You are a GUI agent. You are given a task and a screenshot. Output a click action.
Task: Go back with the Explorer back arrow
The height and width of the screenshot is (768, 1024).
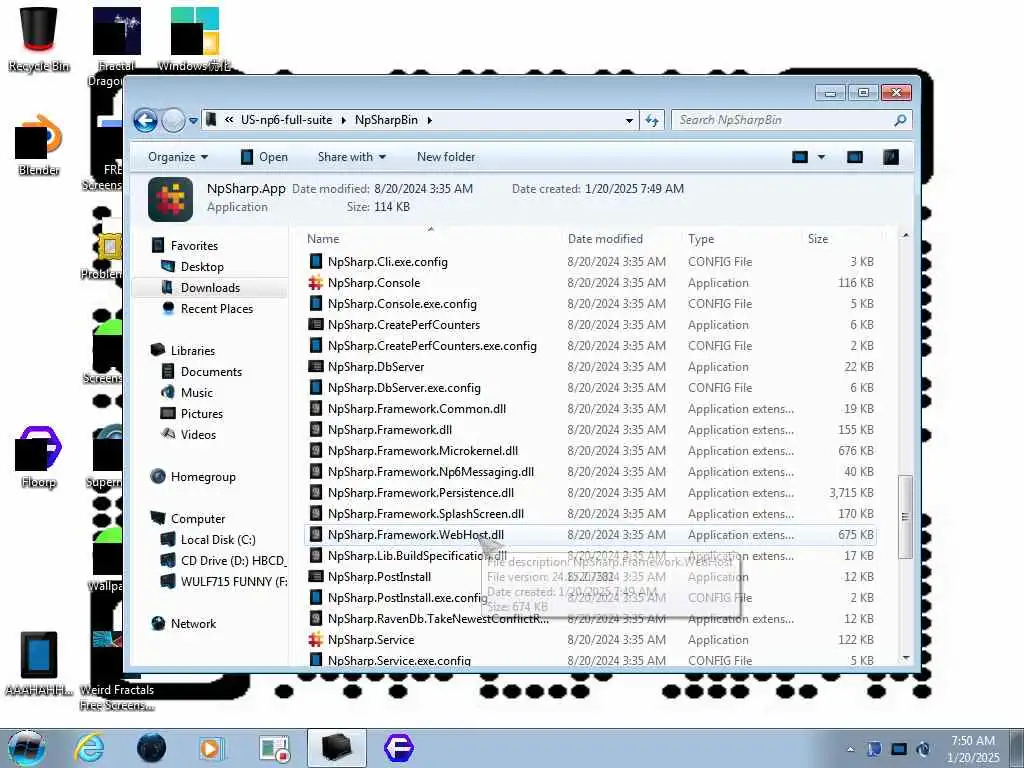[x=145, y=120]
